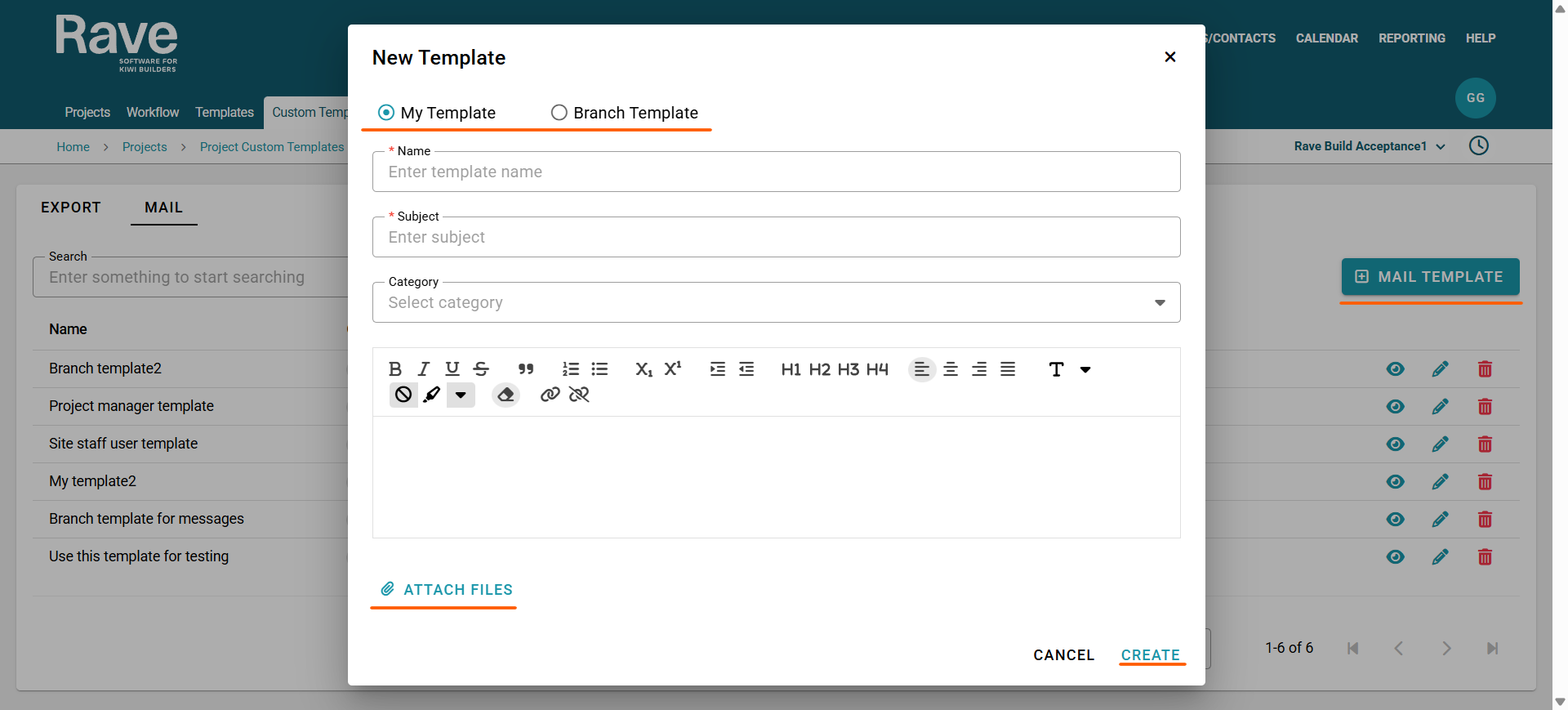Open the Category dropdown
Screen dimensions: 1568x710
[x=776, y=302]
